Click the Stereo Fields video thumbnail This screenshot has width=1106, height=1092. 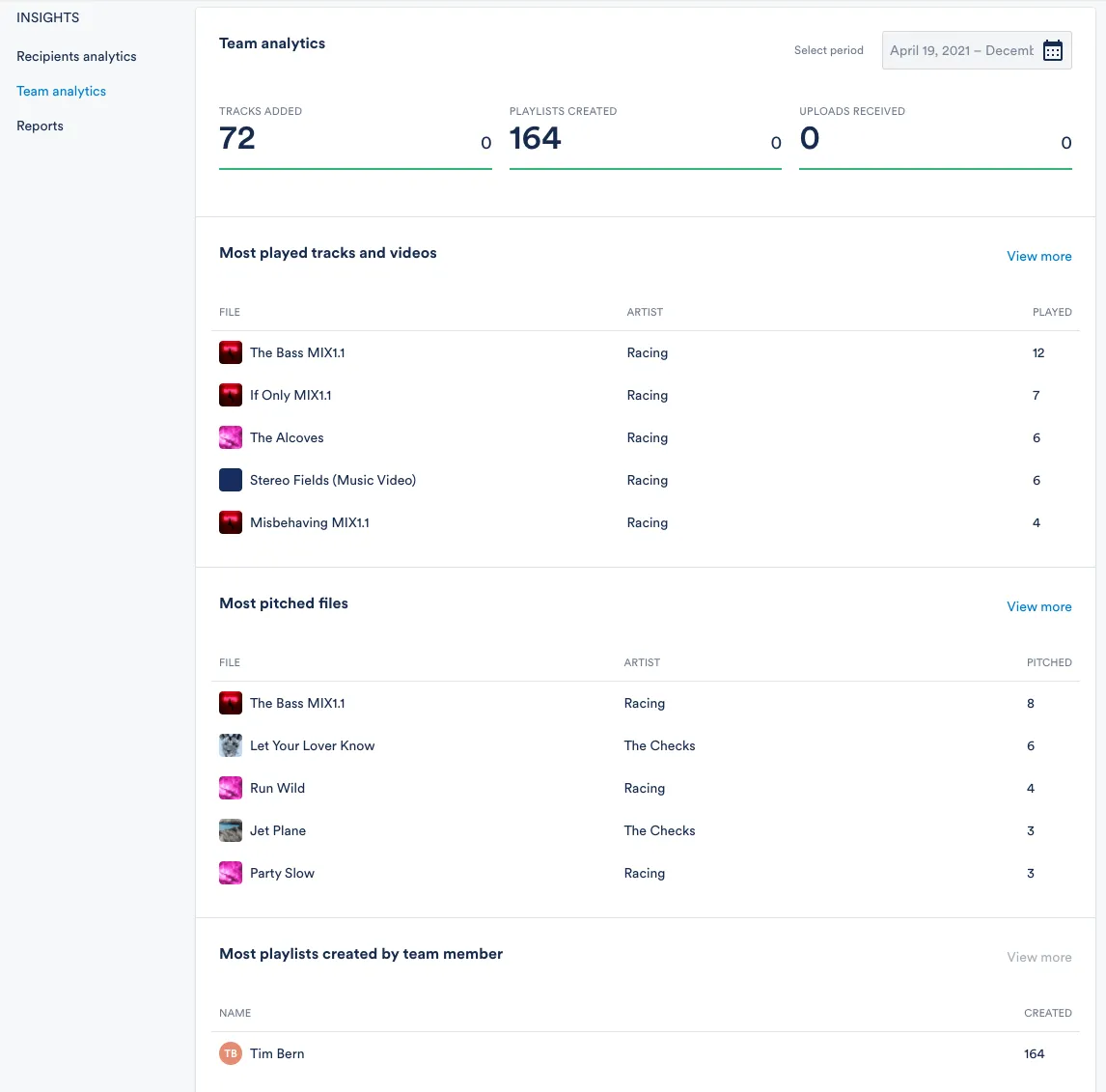click(230, 480)
